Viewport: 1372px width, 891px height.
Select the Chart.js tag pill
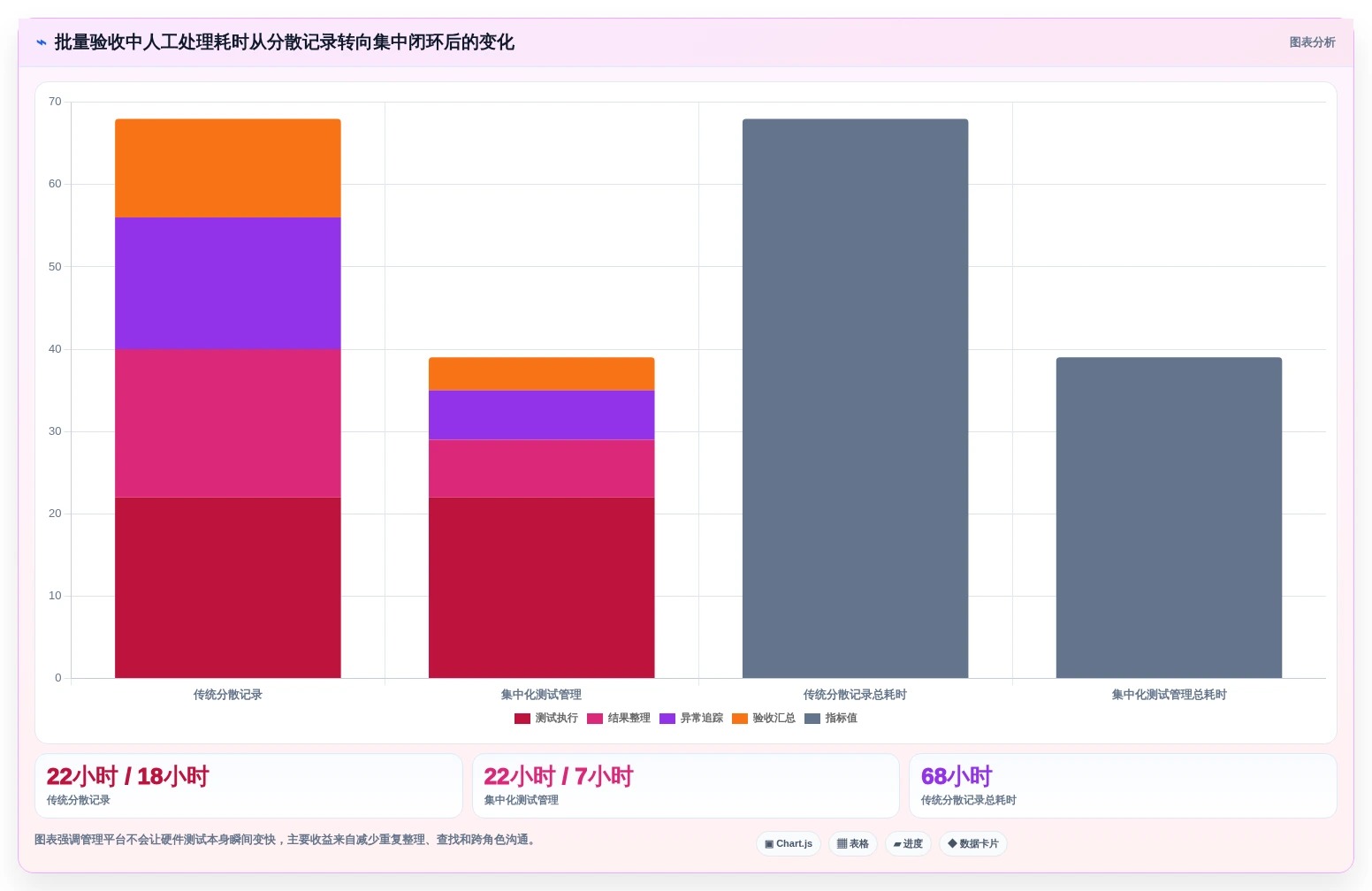pos(789,844)
